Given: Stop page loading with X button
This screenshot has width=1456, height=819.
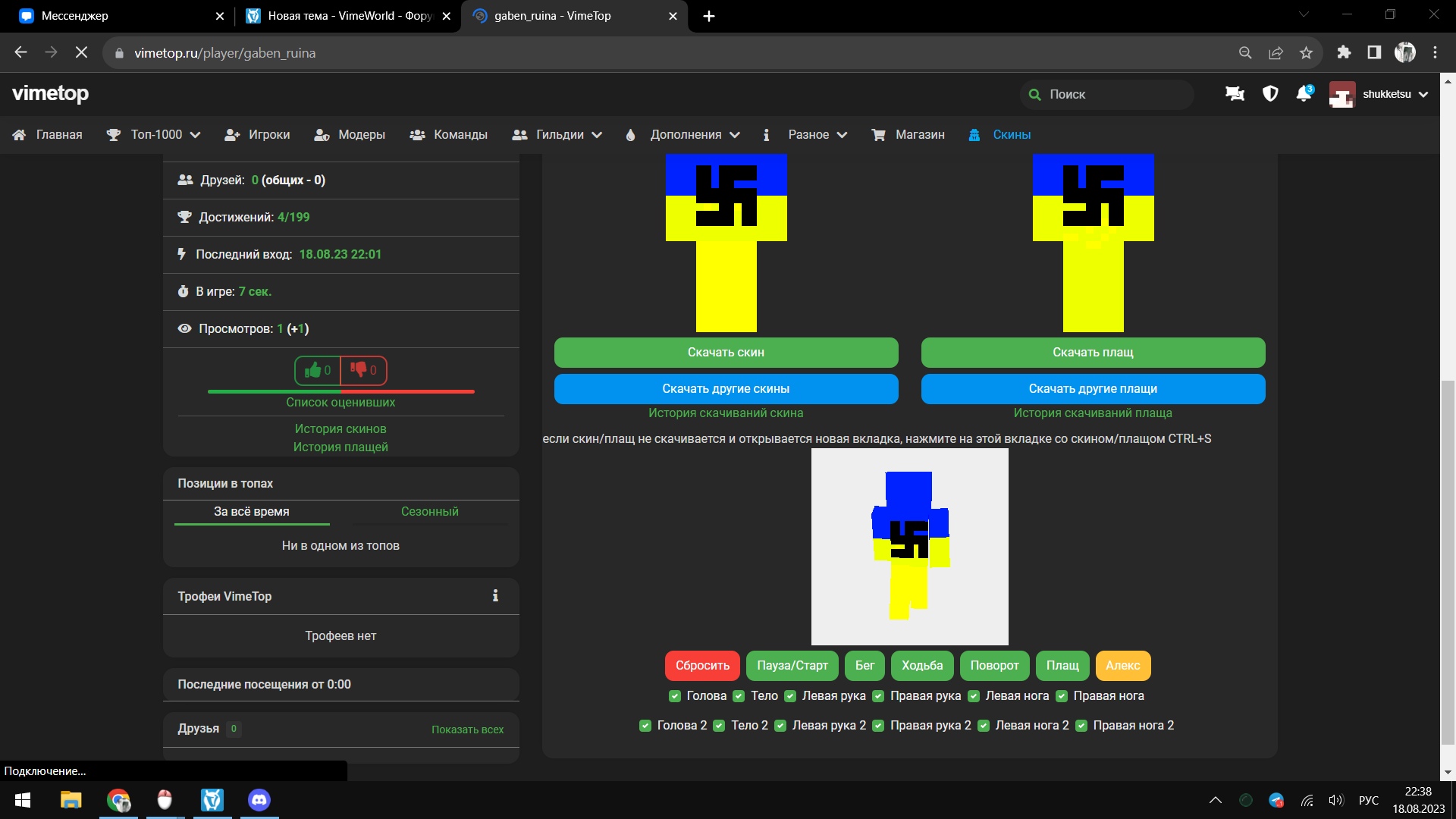Looking at the screenshot, I should pos(81,53).
